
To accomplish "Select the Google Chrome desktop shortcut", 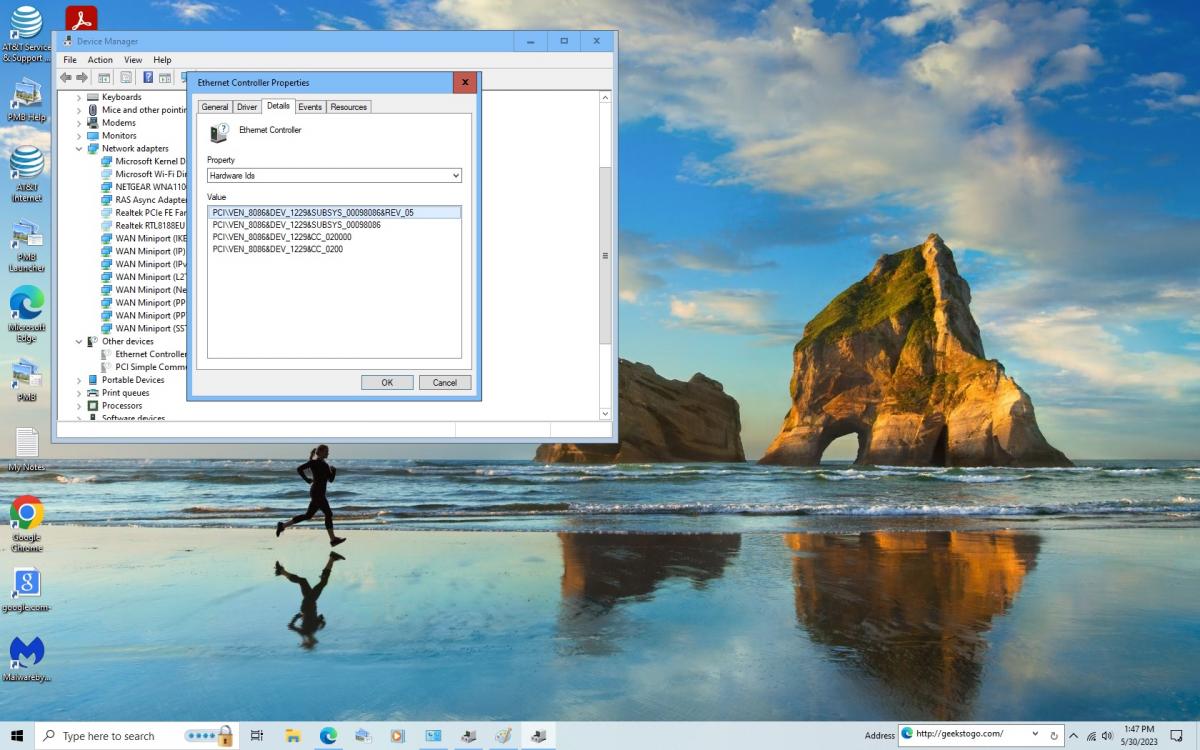I will coord(27,523).
